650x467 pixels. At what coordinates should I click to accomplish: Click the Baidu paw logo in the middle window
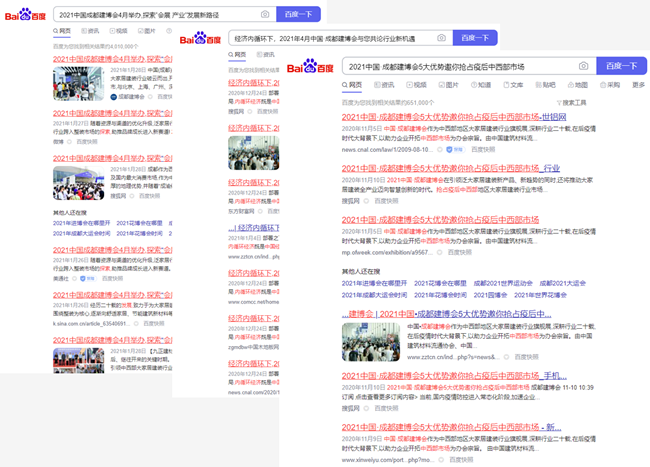click(200, 38)
